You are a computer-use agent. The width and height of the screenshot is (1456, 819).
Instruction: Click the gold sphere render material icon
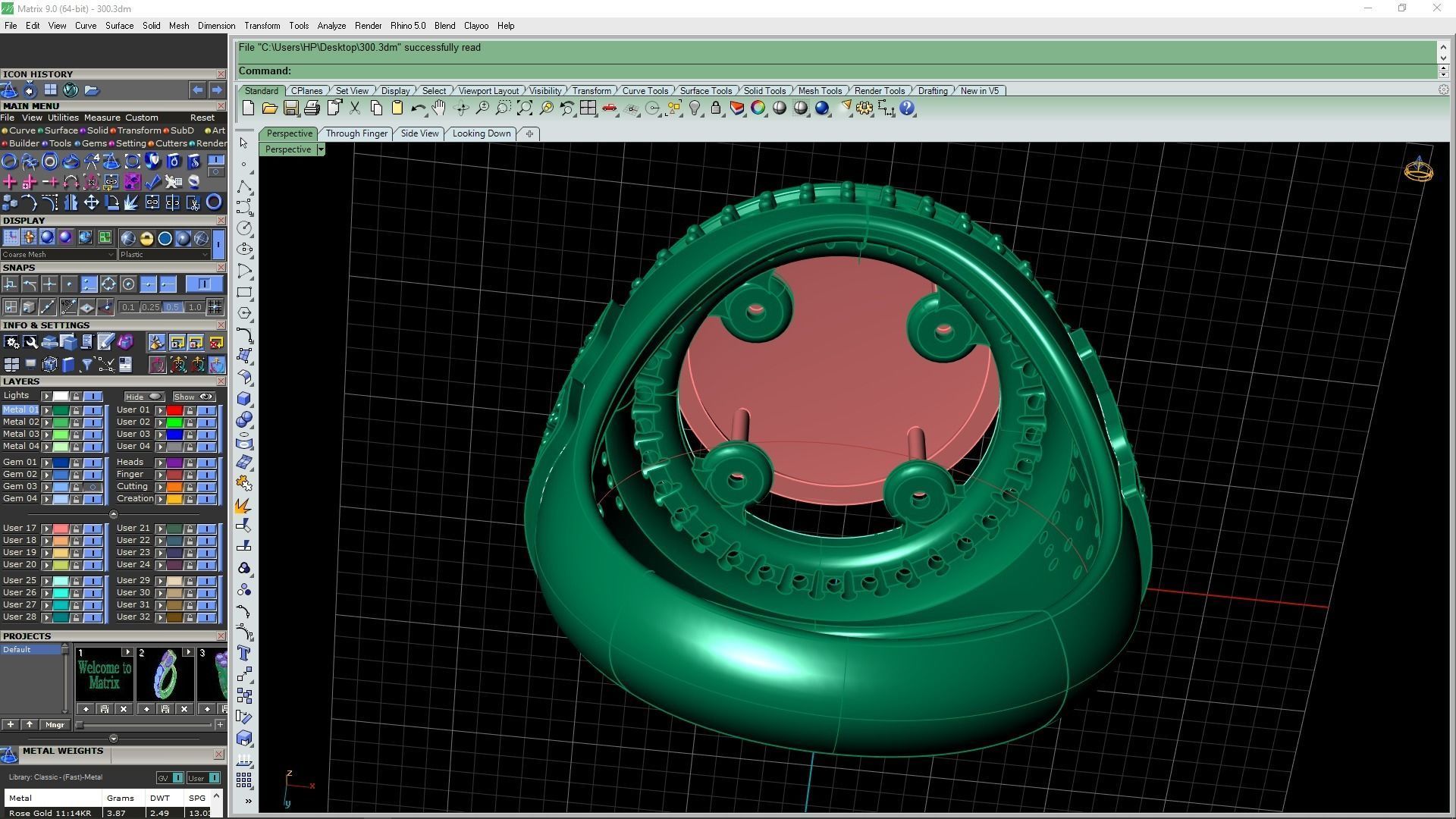pyautogui.click(x=146, y=239)
